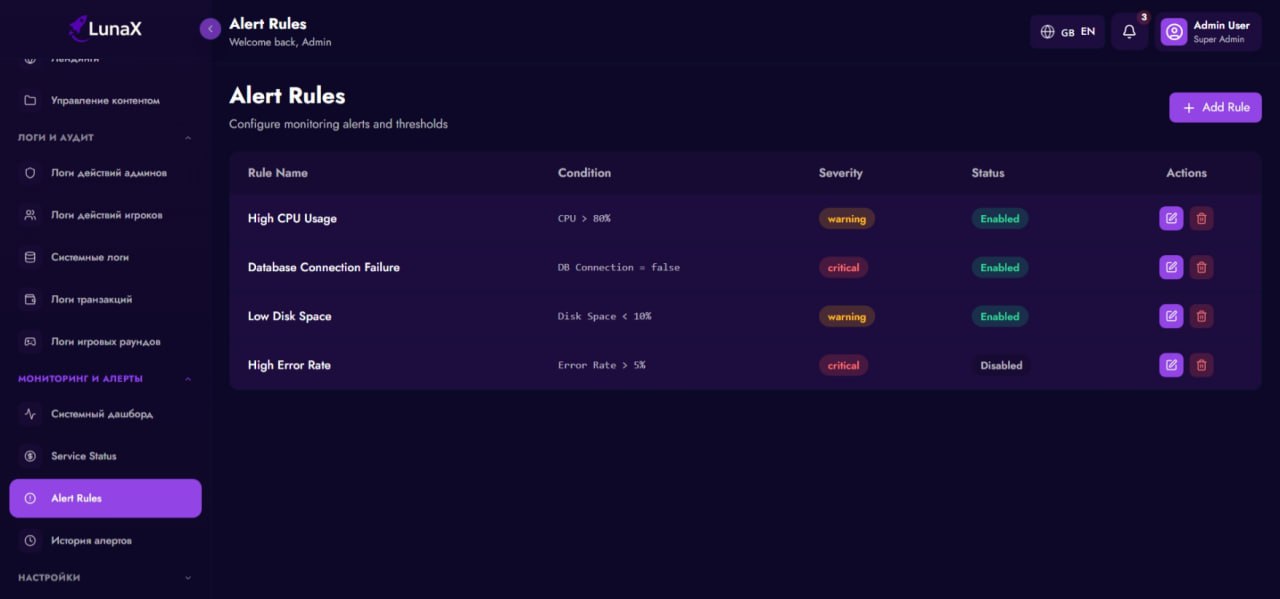Image resolution: width=1280 pixels, height=599 pixels.
Task: Open Логи действий админов page
Action: tap(105, 173)
